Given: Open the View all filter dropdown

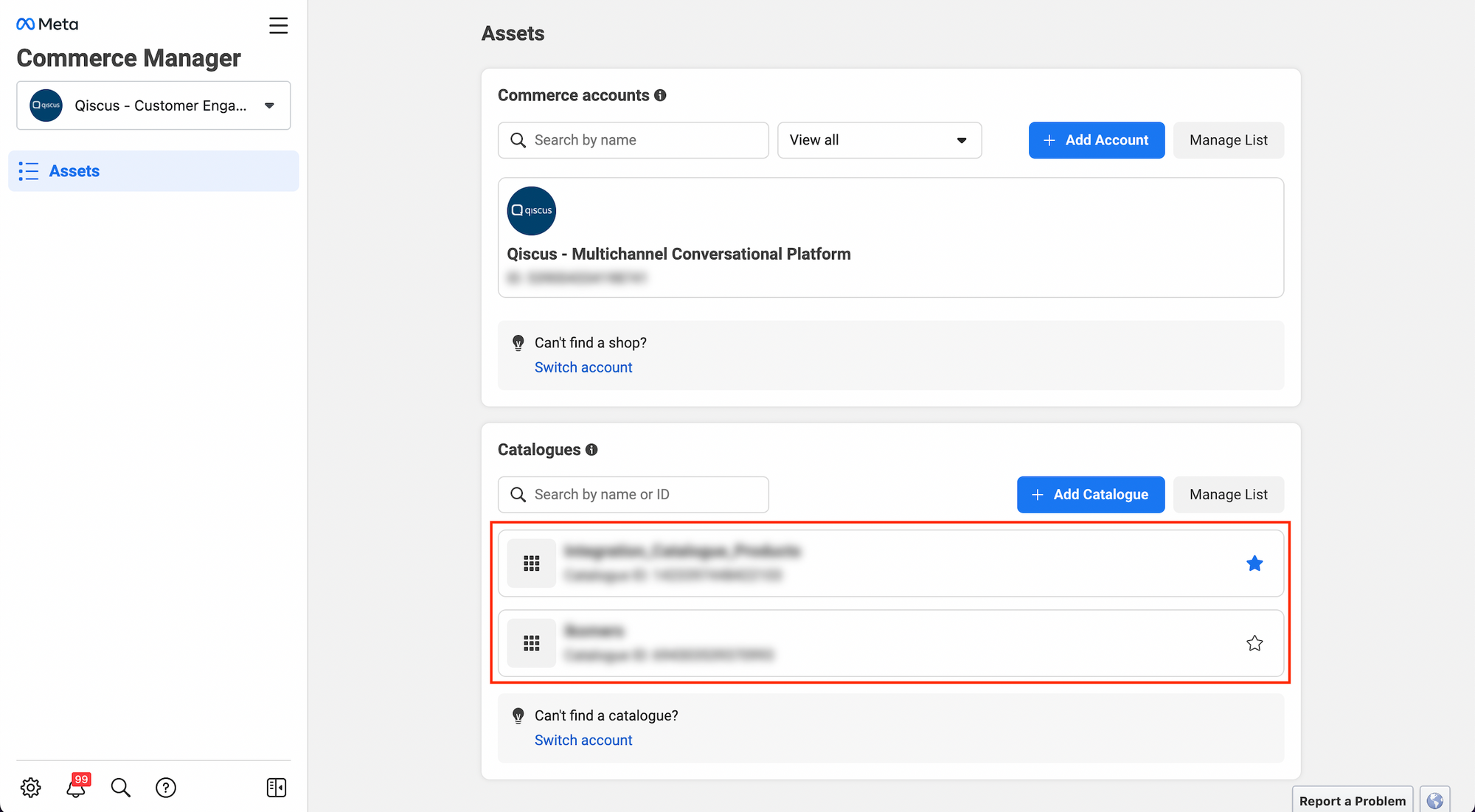Looking at the screenshot, I should tap(879, 140).
